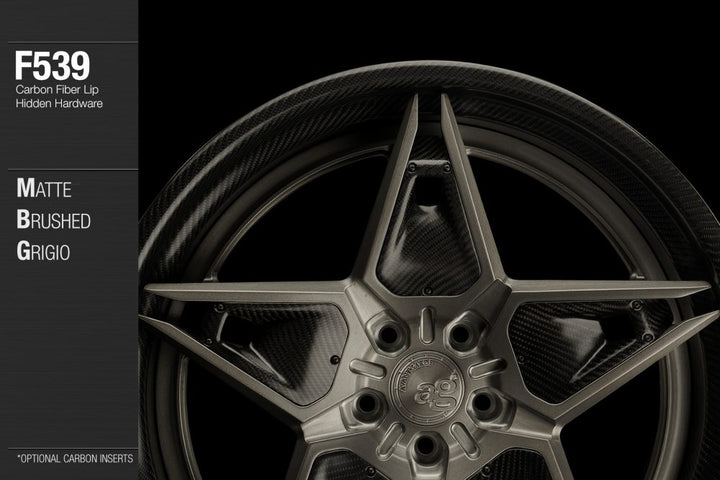Select the 'Carbon Fiber Lip' text
Viewport: 720px width, 480px height.
[x=57, y=90]
